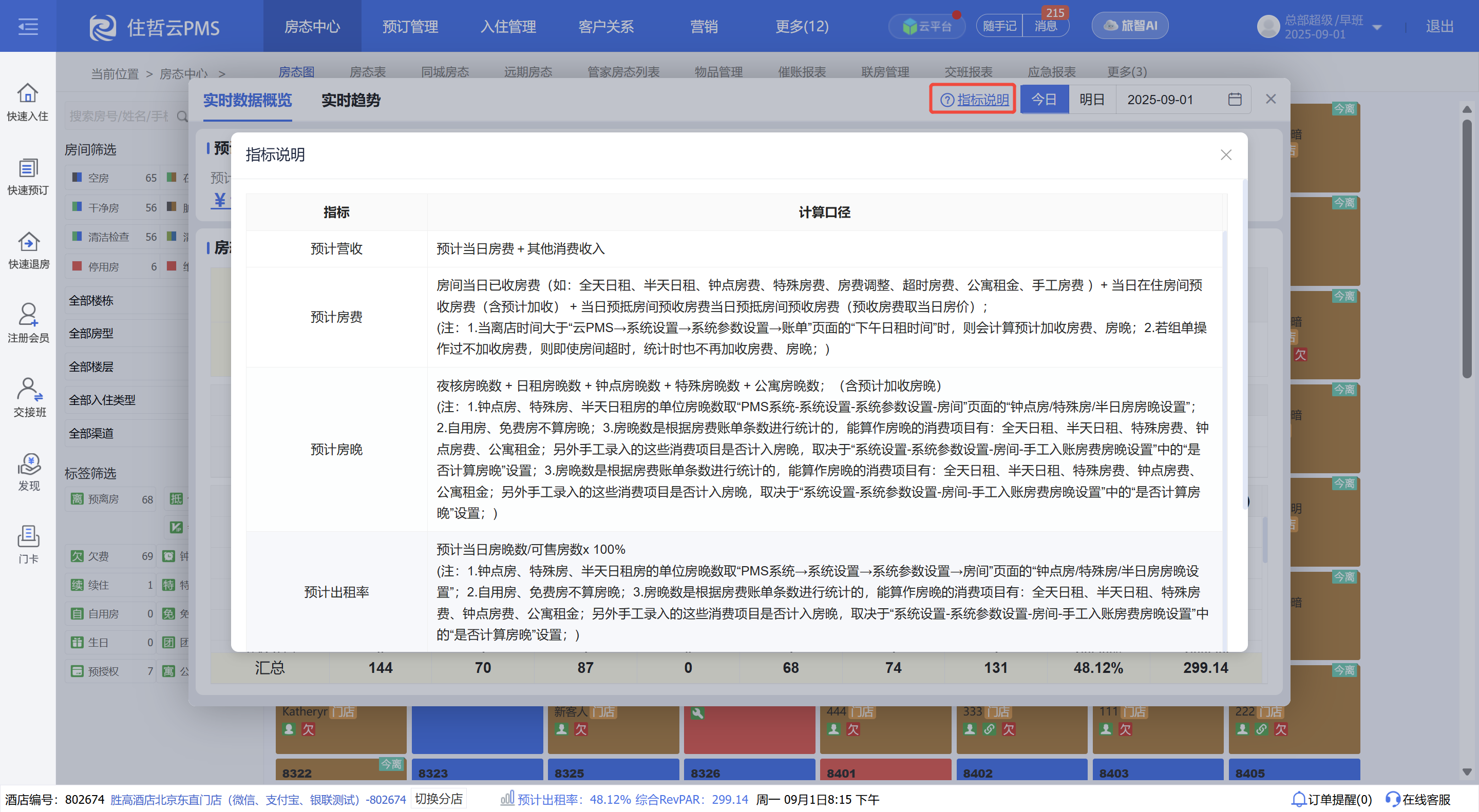Click the 欠费 tag icon filter
The height and width of the screenshot is (812, 1479).
[x=77, y=556]
